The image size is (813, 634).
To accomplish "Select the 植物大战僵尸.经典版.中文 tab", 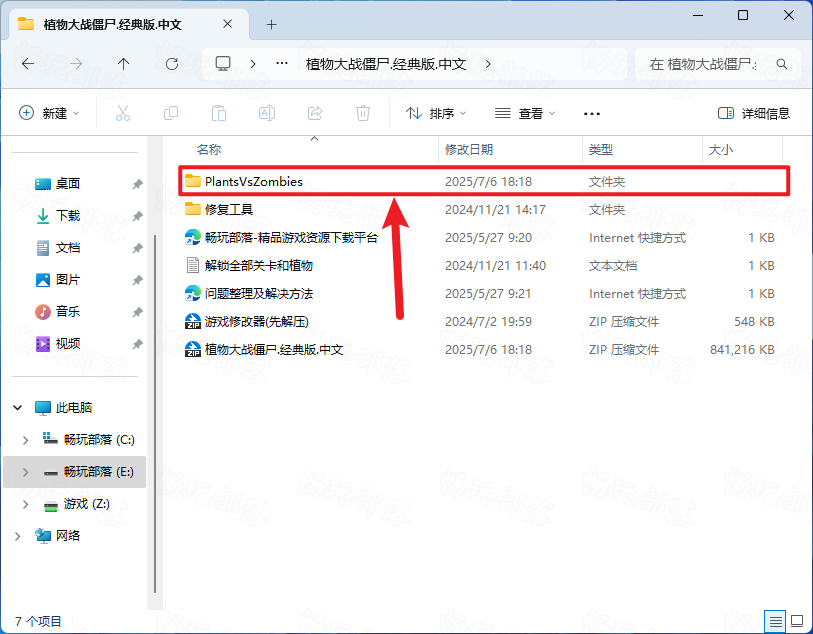I will 129,25.
